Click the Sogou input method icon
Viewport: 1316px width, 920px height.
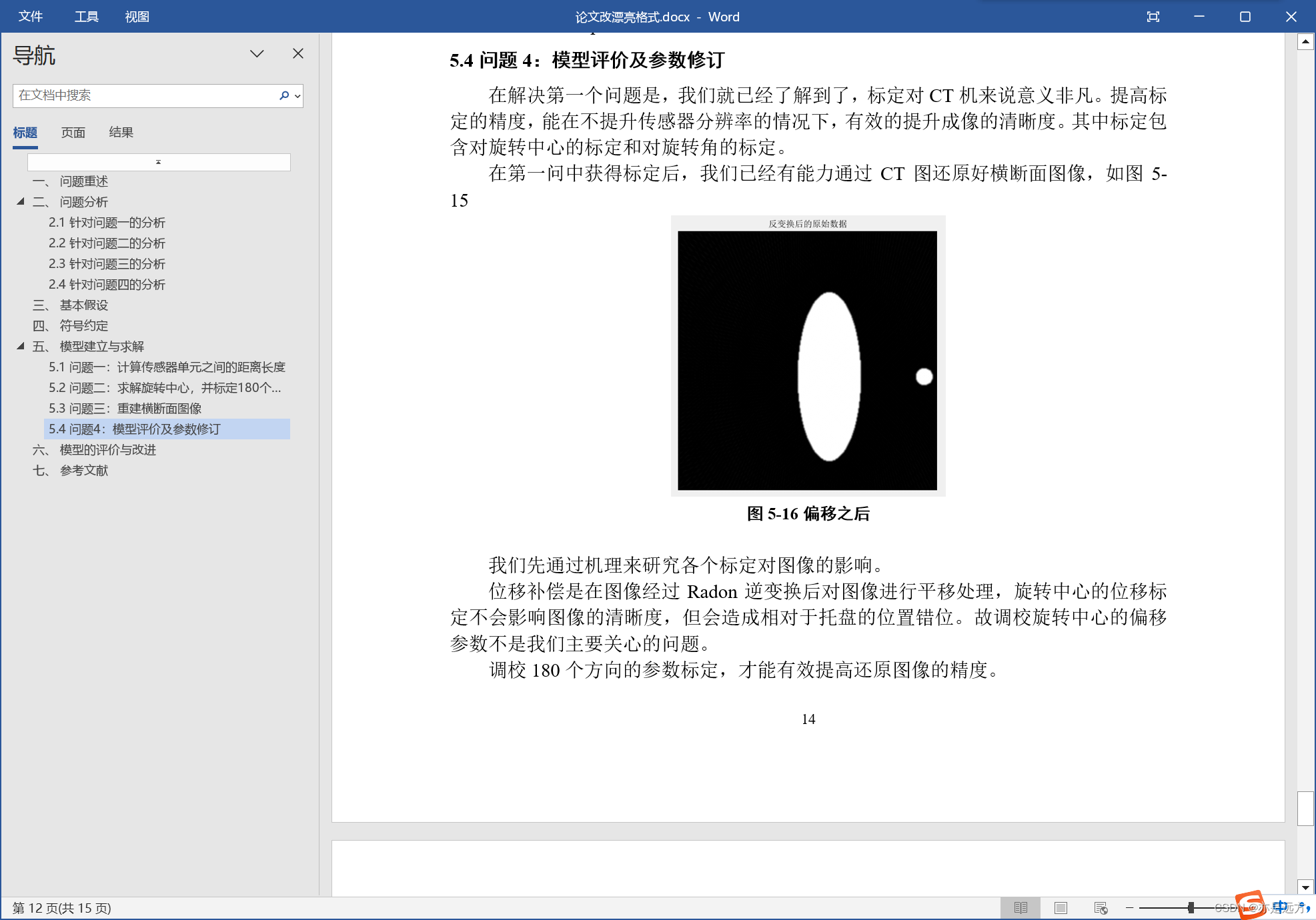[1249, 905]
